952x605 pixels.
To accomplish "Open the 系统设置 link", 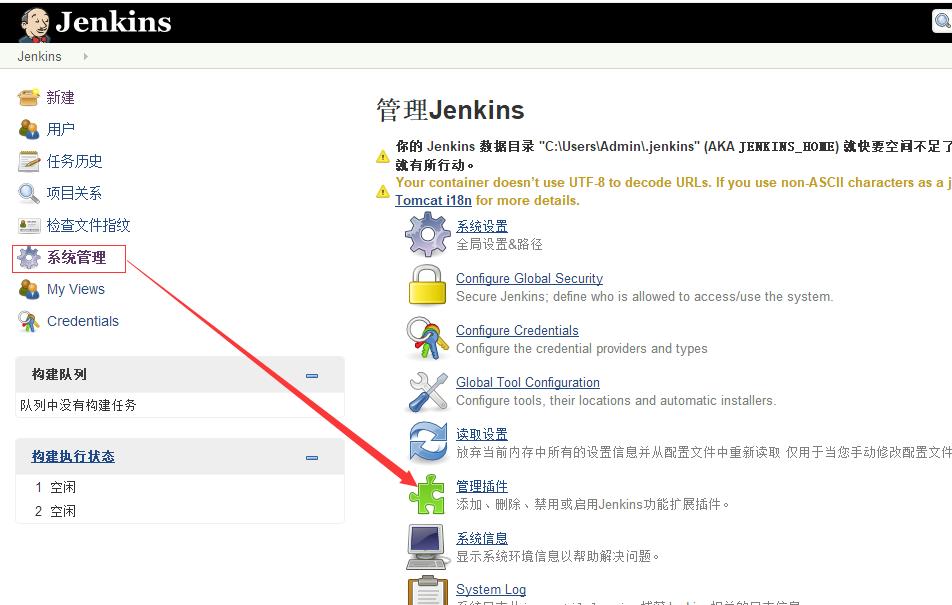I will tap(482, 227).
